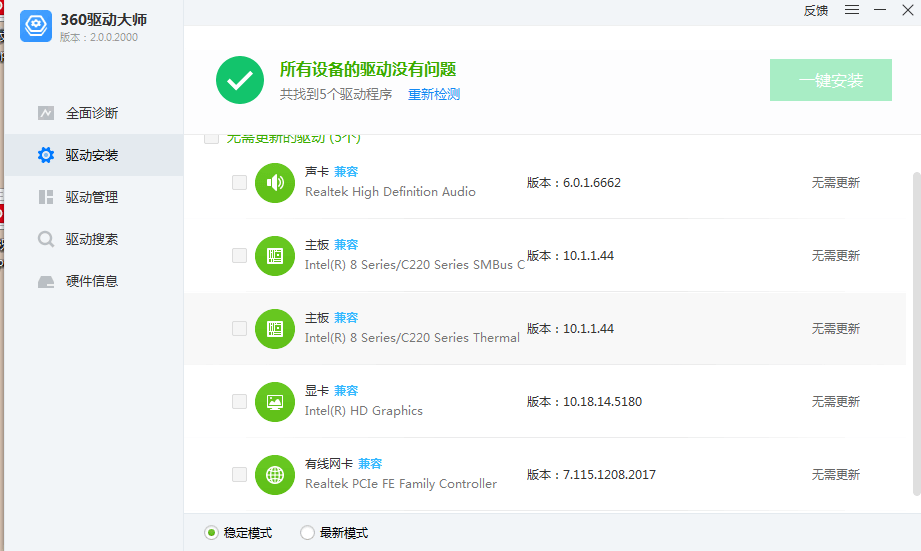Screen dimensions: 921x551
Task: Click 兼容 link next to 显卡
Action: [346, 391]
